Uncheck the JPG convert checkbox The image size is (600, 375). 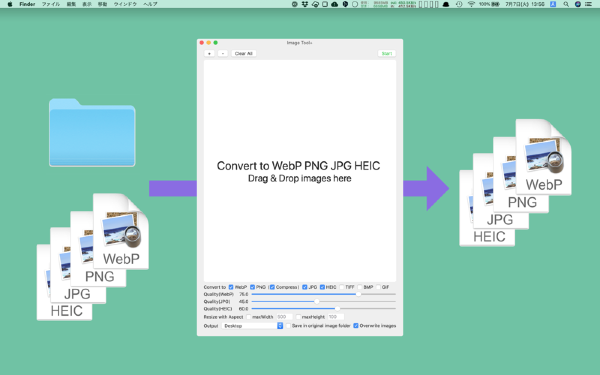305,287
